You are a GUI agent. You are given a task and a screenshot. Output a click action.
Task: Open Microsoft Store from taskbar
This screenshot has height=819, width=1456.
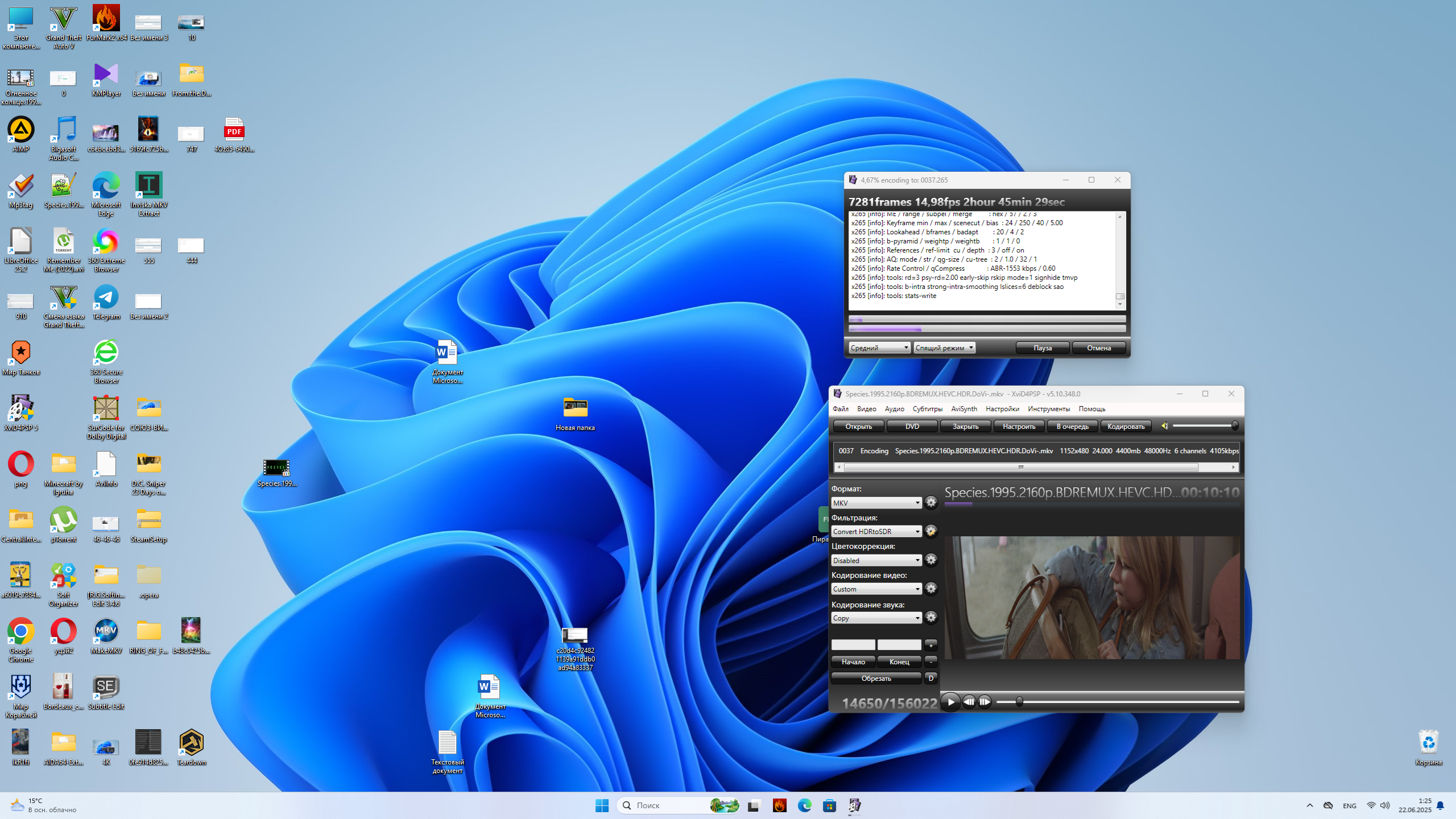[x=829, y=805]
